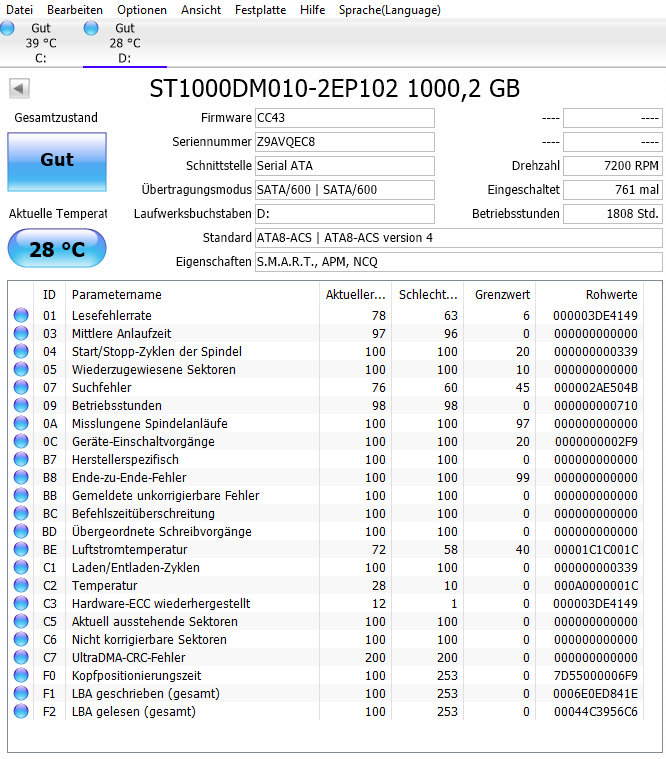Click status icon for Aktuell ausstehende Sektoren
Screen dimensions: 666x759
pos(21,622)
